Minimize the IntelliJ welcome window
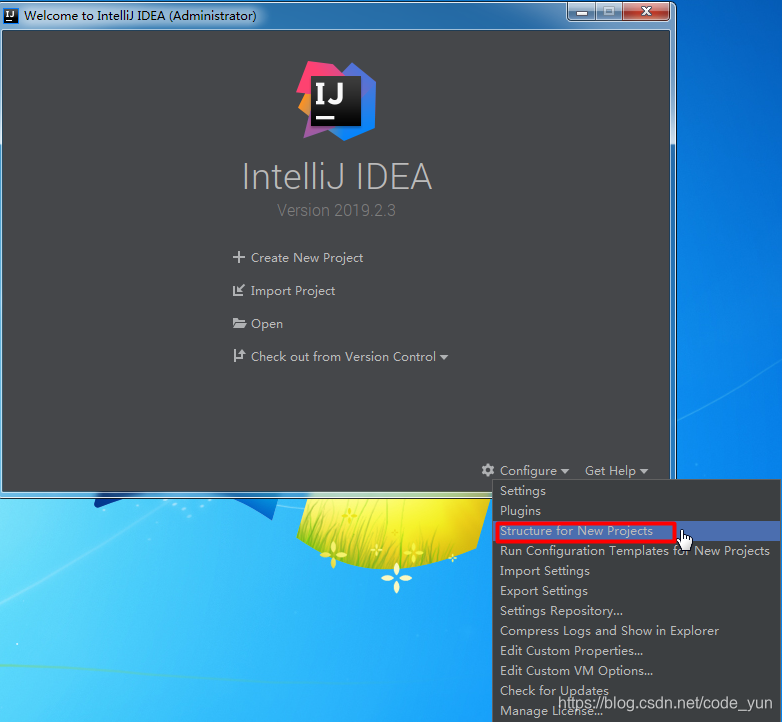Image resolution: width=782 pixels, height=722 pixels. point(582,11)
